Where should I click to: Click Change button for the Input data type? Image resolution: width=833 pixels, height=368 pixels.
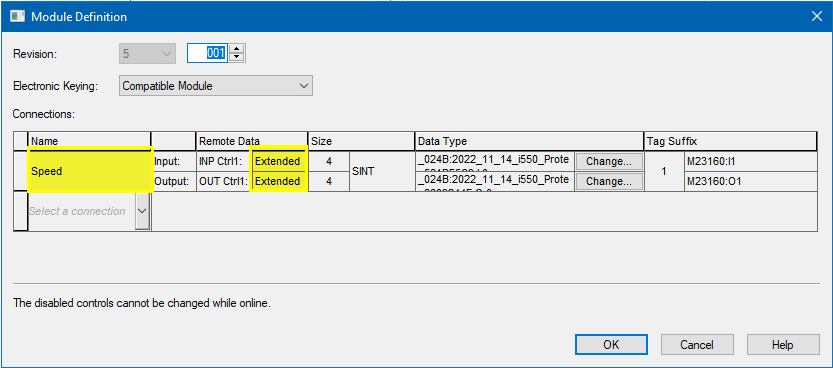click(x=609, y=161)
